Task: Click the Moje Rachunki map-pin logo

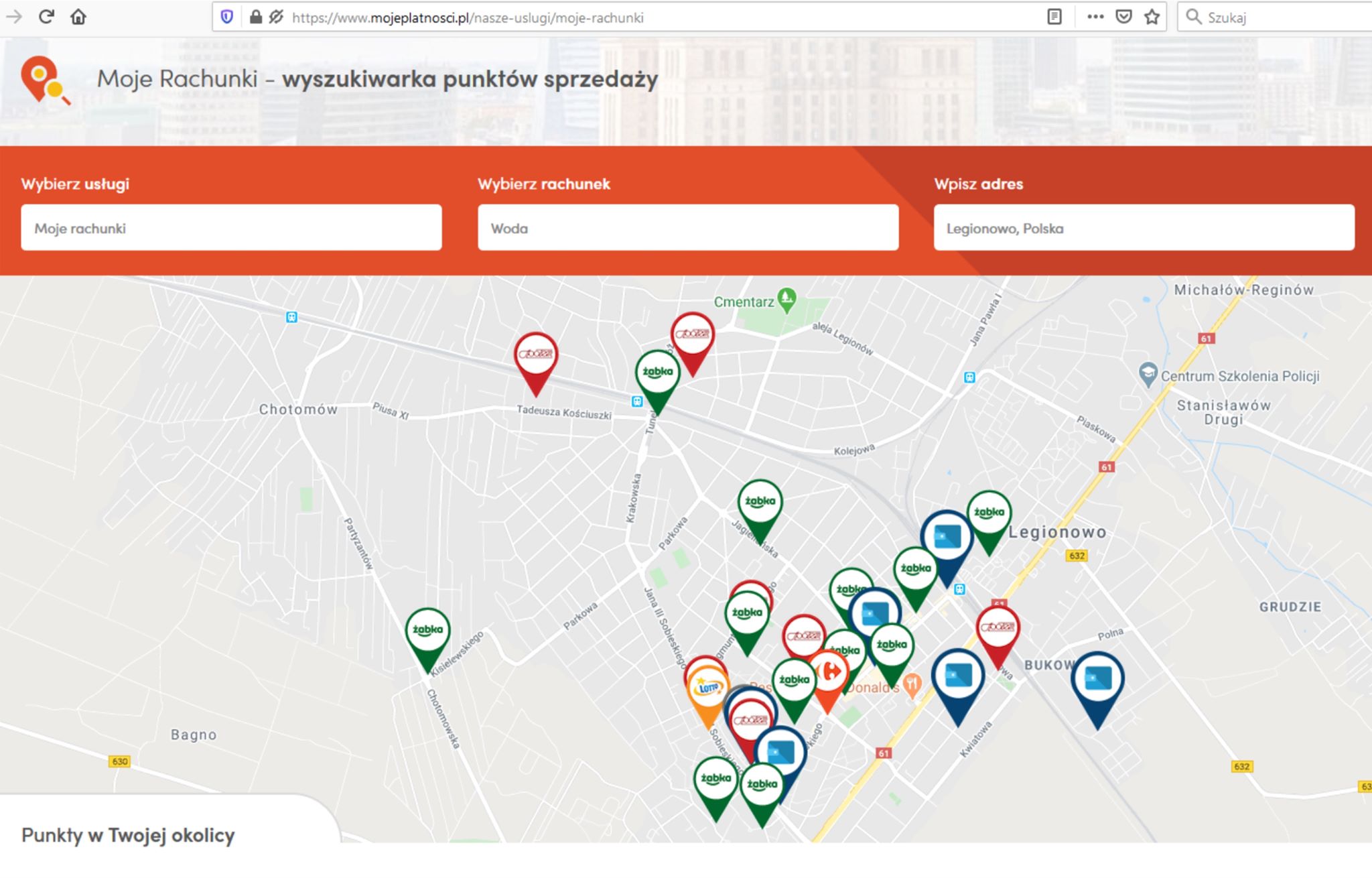Action: click(44, 80)
